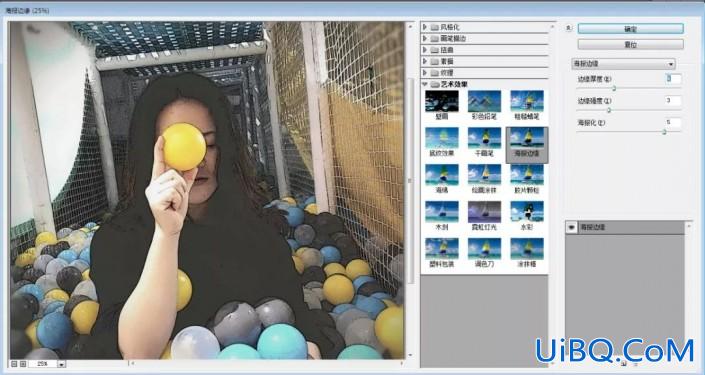Click the 复位 (Reset) button
The image size is (705, 375).
(630, 45)
